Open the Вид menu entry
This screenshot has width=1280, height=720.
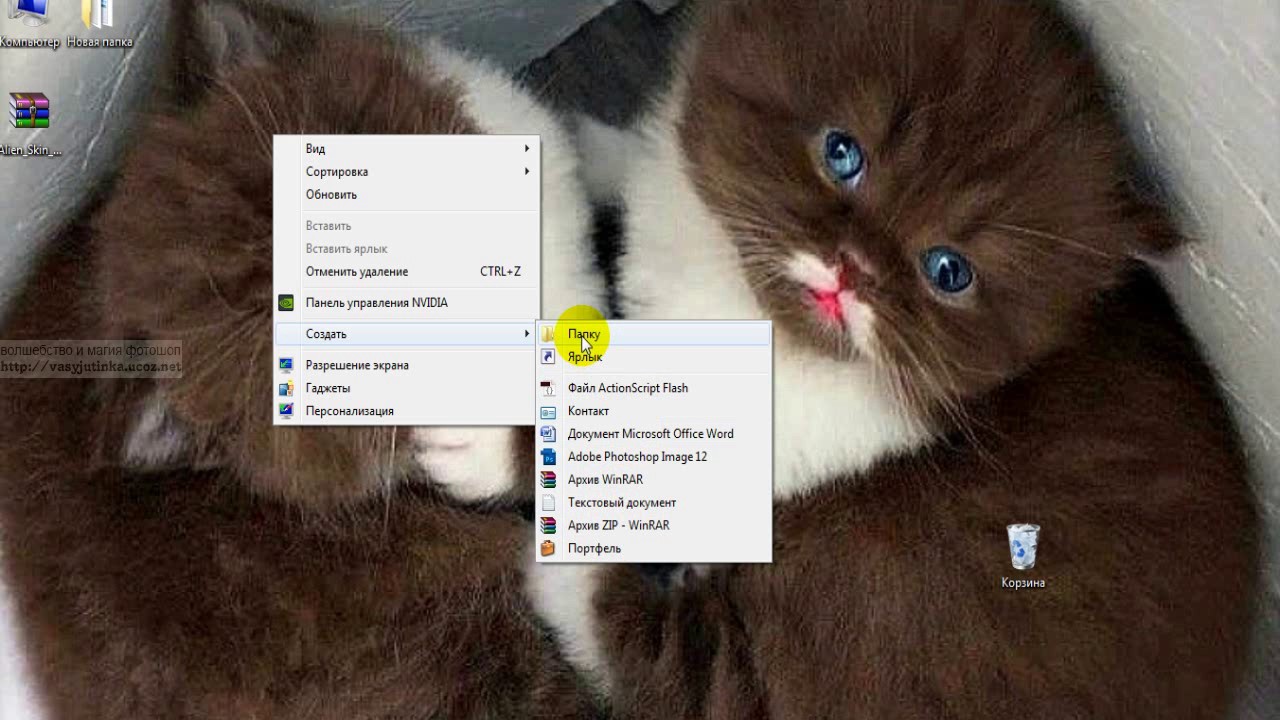(x=406, y=149)
